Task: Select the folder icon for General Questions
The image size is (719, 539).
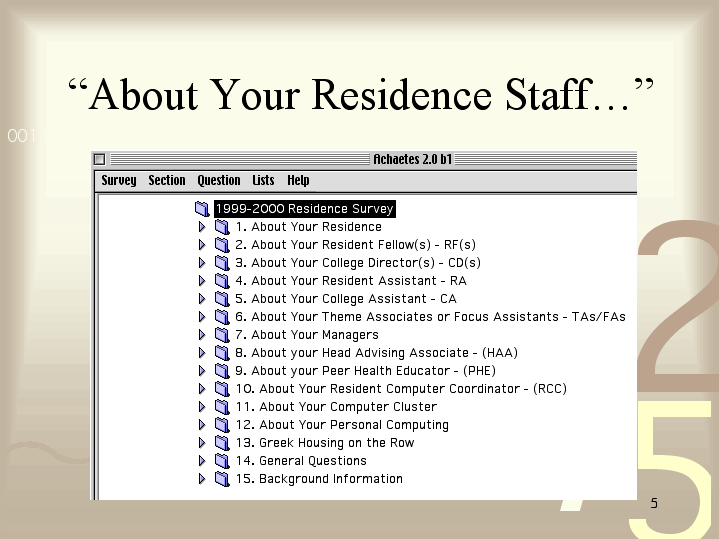Action: click(222, 461)
